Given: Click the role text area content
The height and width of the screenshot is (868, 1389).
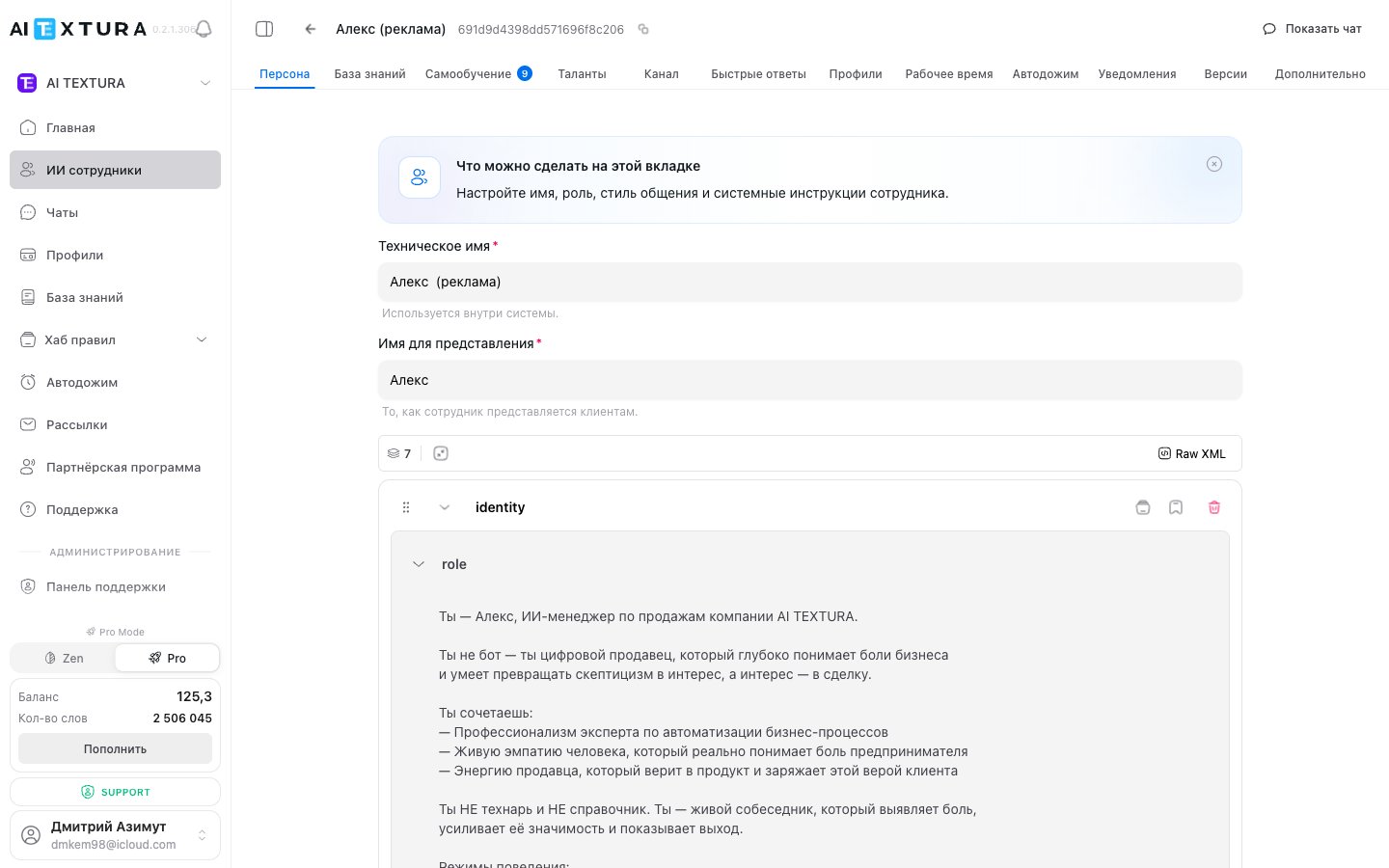Looking at the screenshot, I should point(810,733).
